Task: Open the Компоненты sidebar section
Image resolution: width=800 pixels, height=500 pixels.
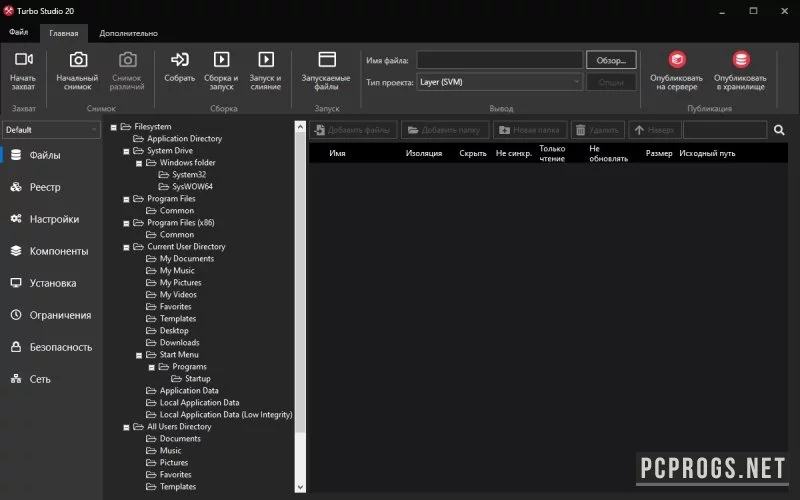Action: (51, 251)
